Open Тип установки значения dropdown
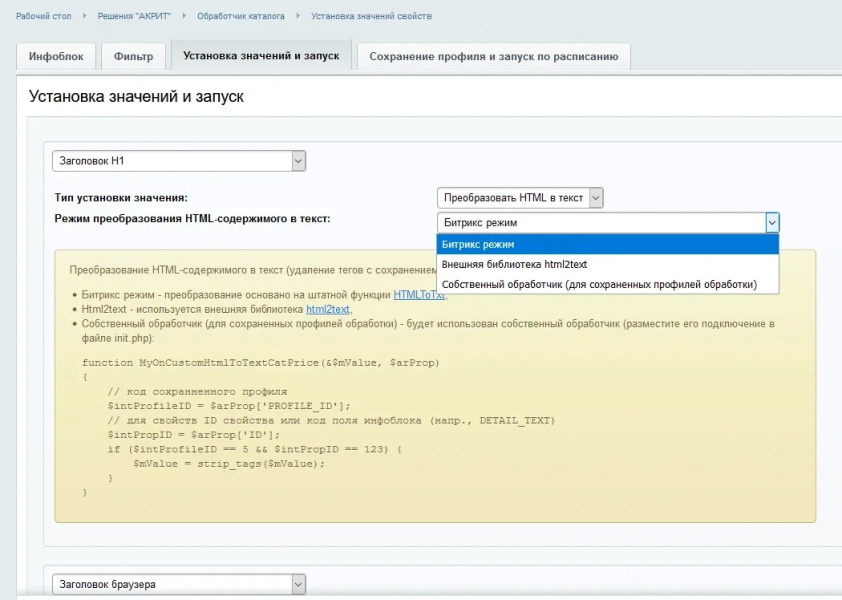Screen dimensions: 842x600 pyautogui.click(x=520, y=198)
